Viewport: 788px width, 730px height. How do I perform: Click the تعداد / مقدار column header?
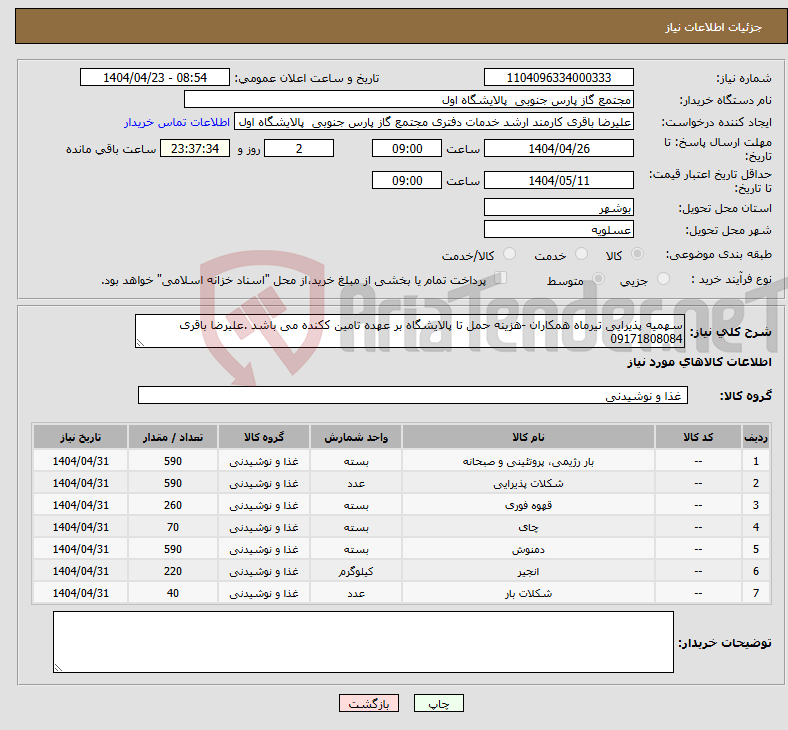(173, 437)
